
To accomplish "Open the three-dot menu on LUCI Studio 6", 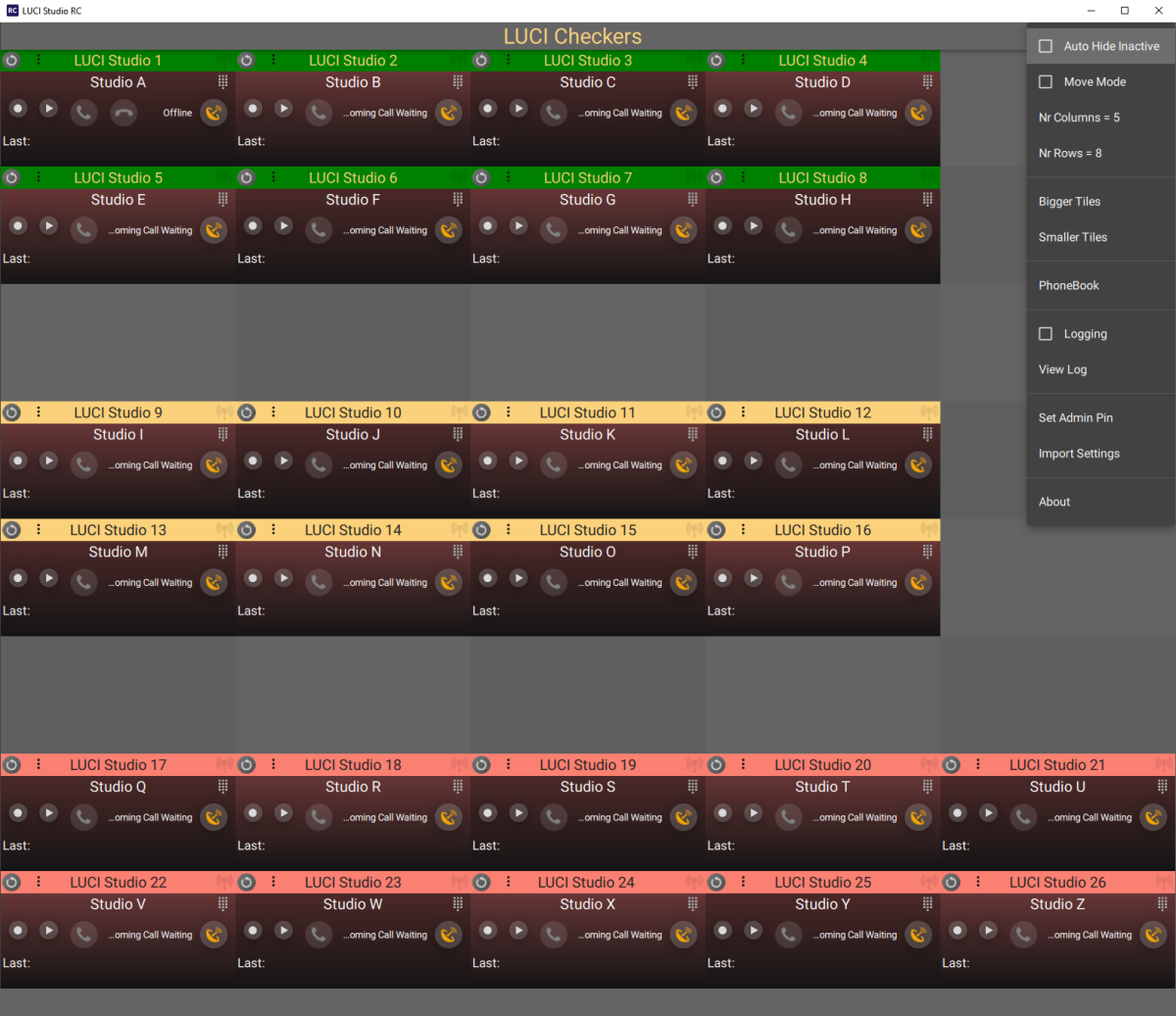I will click(x=273, y=177).
